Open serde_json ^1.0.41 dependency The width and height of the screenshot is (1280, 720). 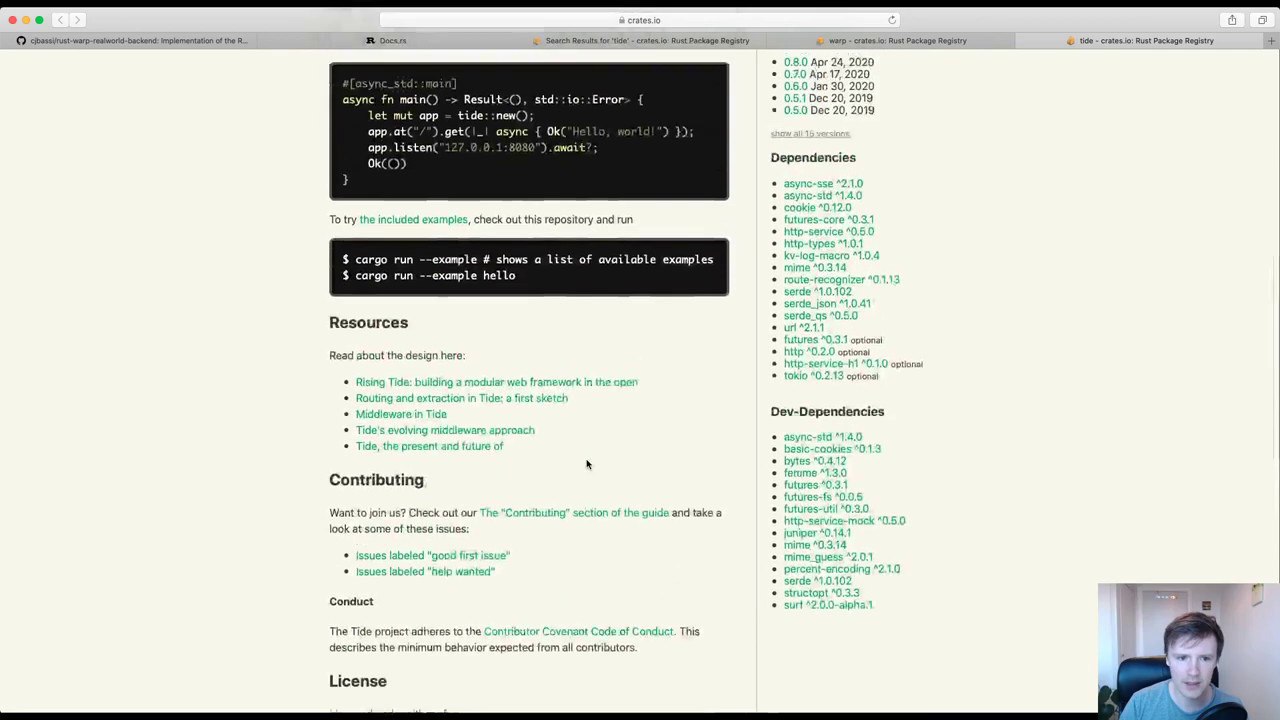tap(827, 304)
